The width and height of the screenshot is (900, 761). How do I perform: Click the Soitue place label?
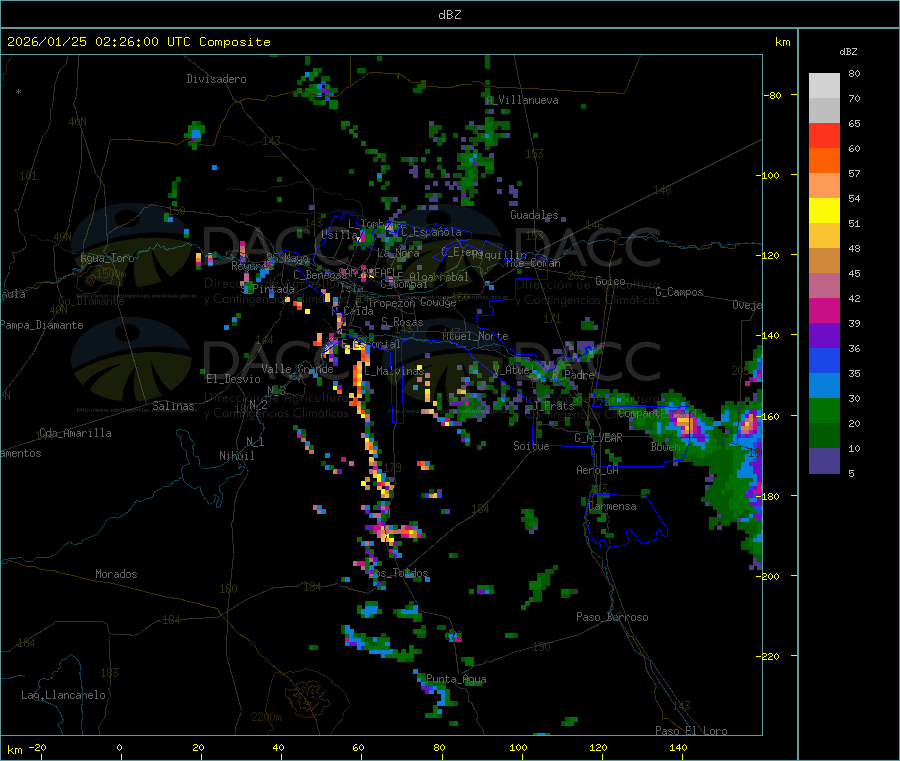(531, 446)
